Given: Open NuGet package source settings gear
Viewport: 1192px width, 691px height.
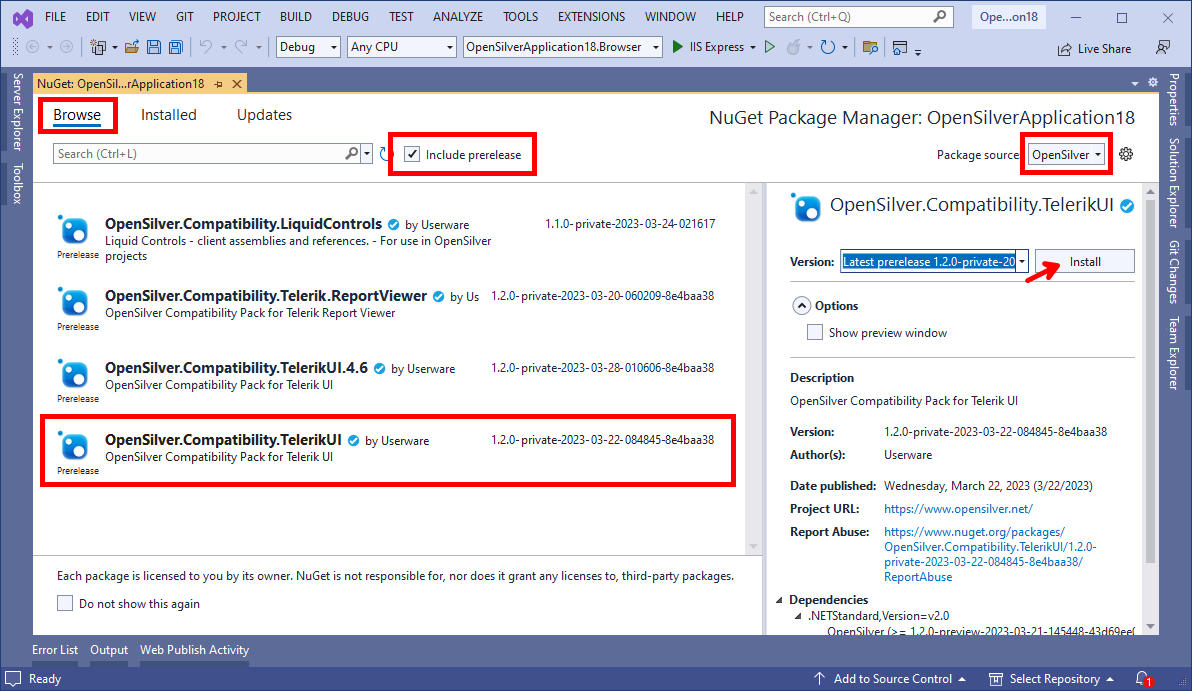Looking at the screenshot, I should pos(1126,154).
